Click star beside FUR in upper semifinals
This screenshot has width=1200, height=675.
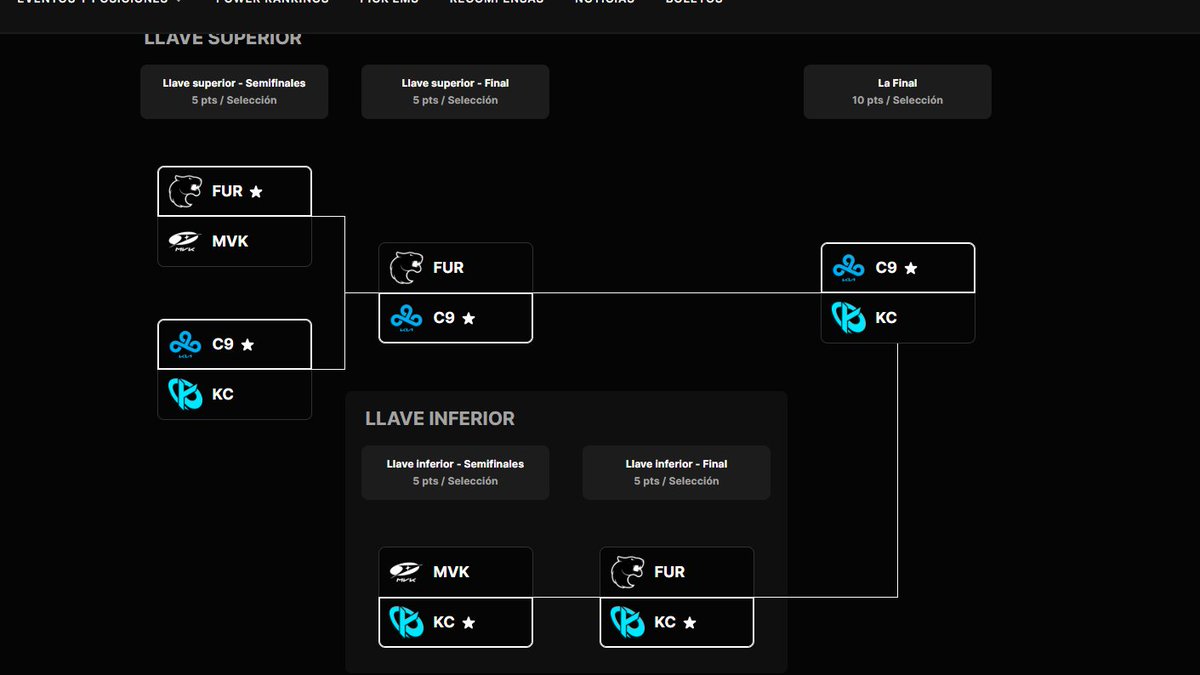pyautogui.click(x=256, y=191)
